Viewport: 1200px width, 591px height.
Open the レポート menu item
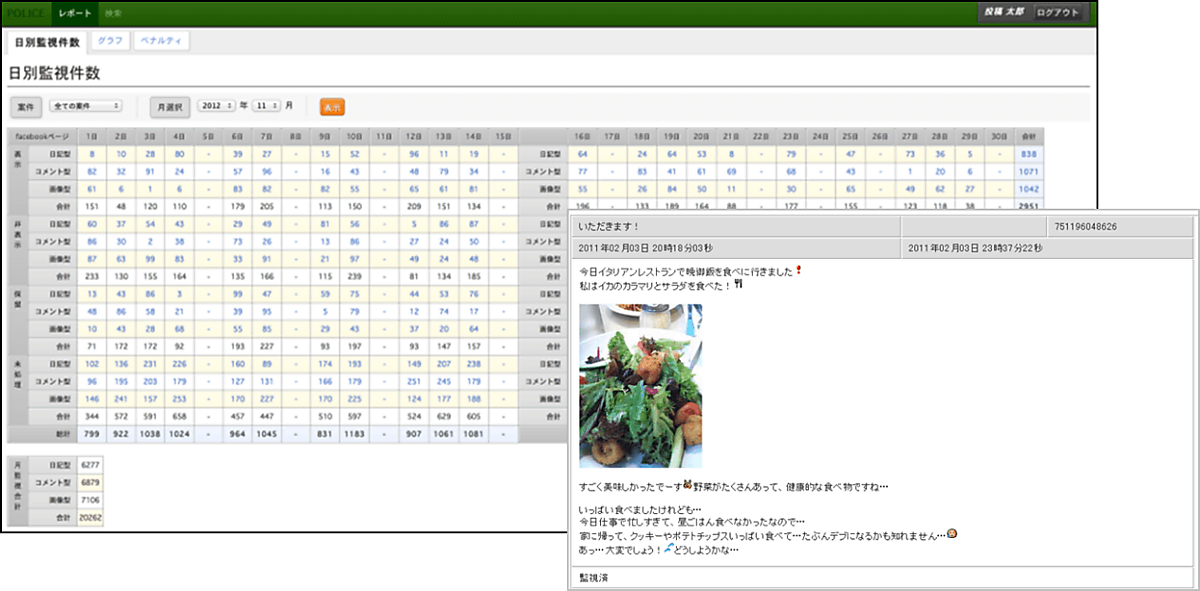pos(75,13)
